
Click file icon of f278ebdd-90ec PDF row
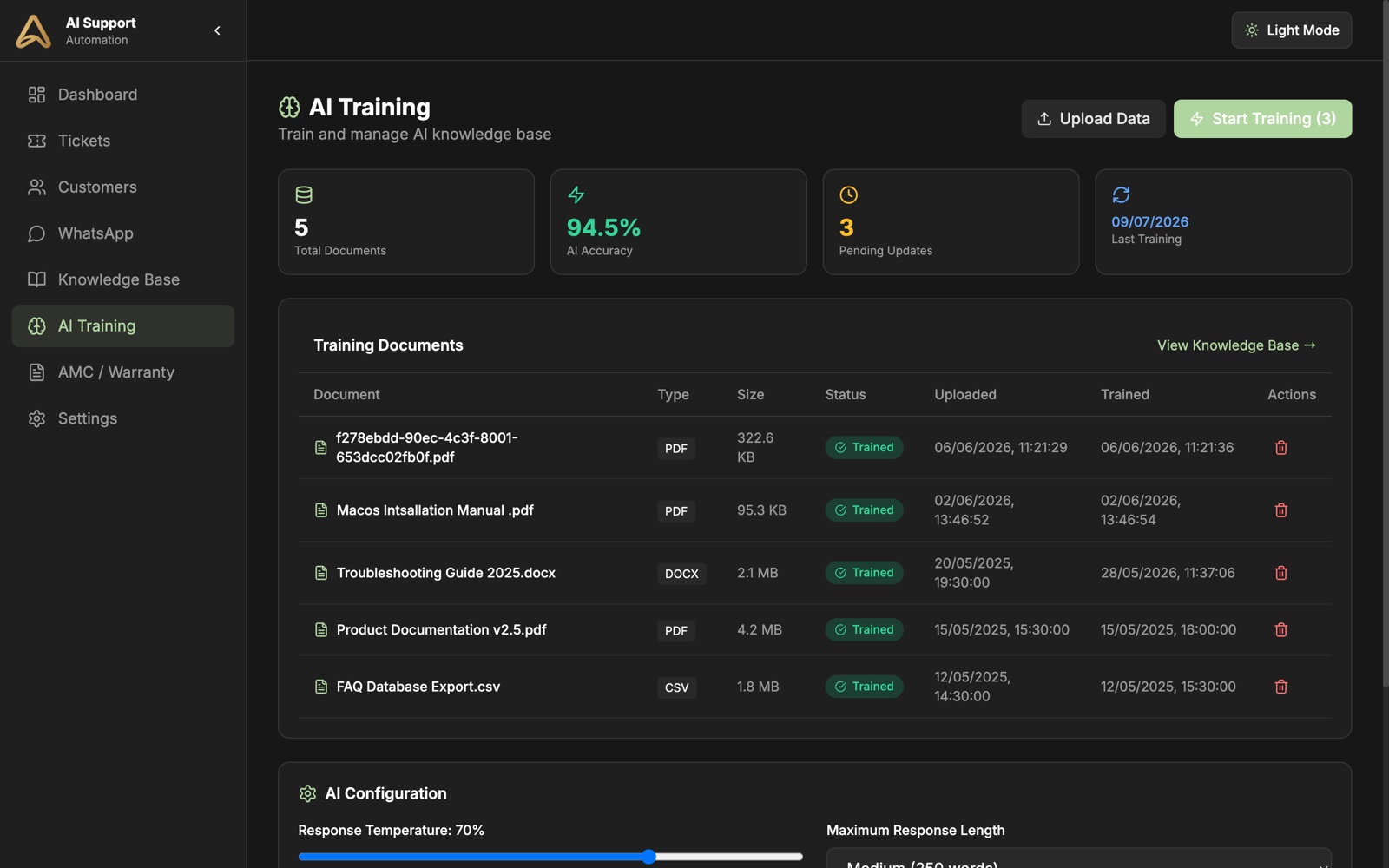click(321, 448)
